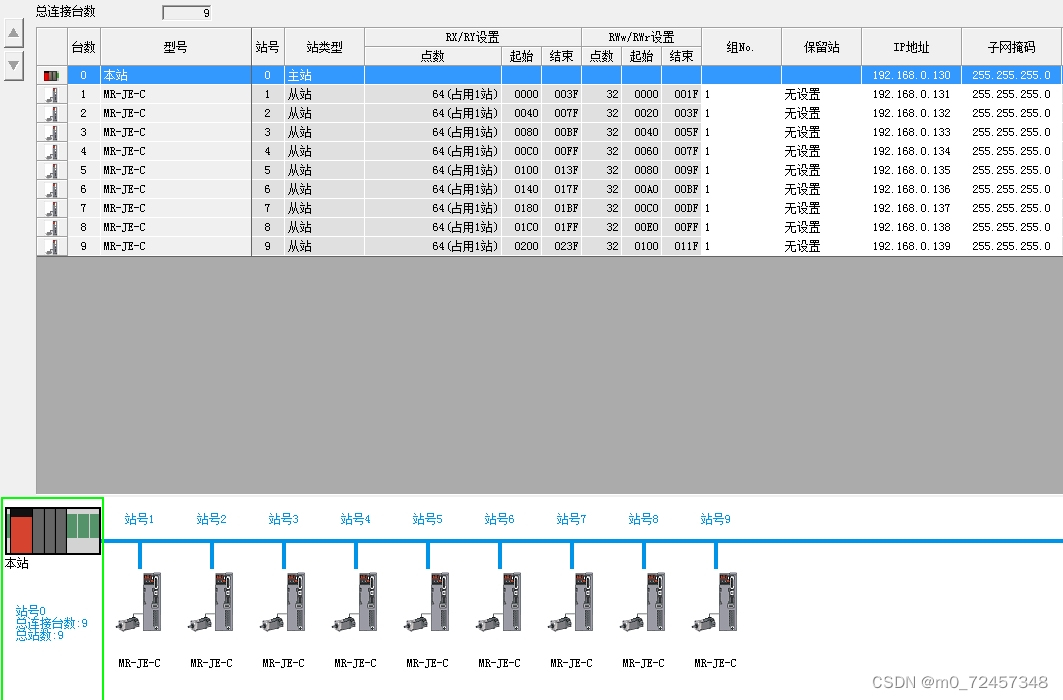Click RWw/RWr start value 0060
This screenshot has height=700, width=1063.
641,151
